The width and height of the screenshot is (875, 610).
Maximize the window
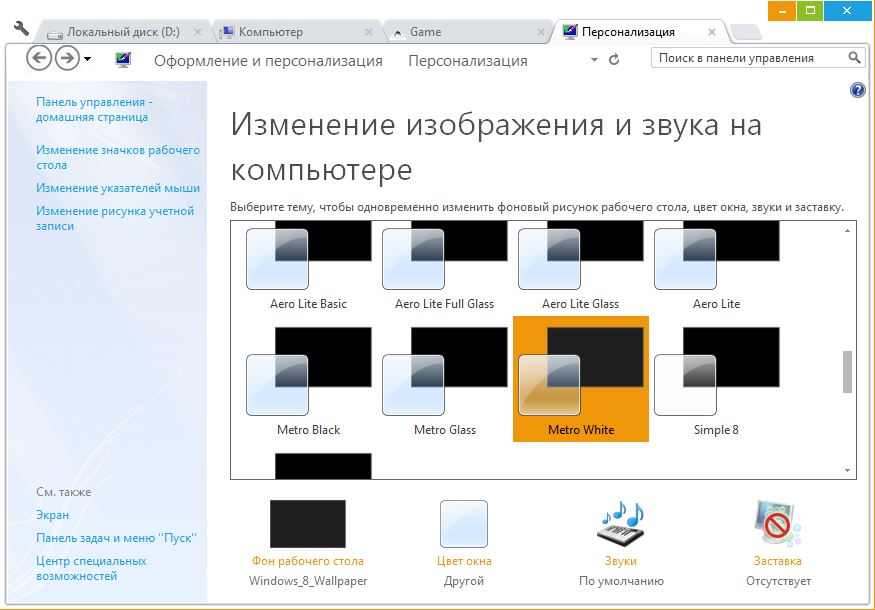pos(810,11)
